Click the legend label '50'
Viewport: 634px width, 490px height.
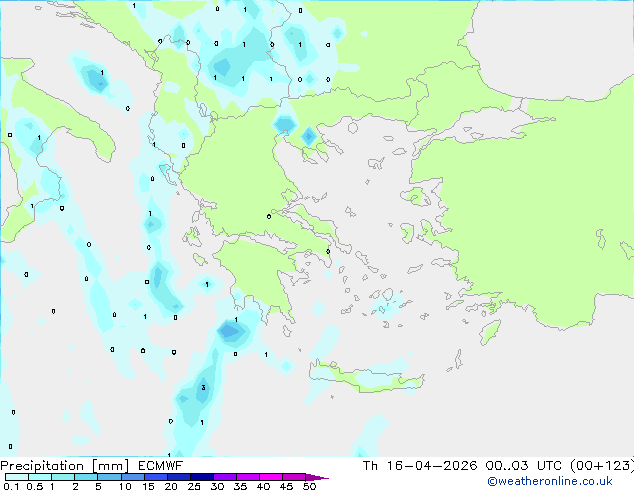pos(309,486)
